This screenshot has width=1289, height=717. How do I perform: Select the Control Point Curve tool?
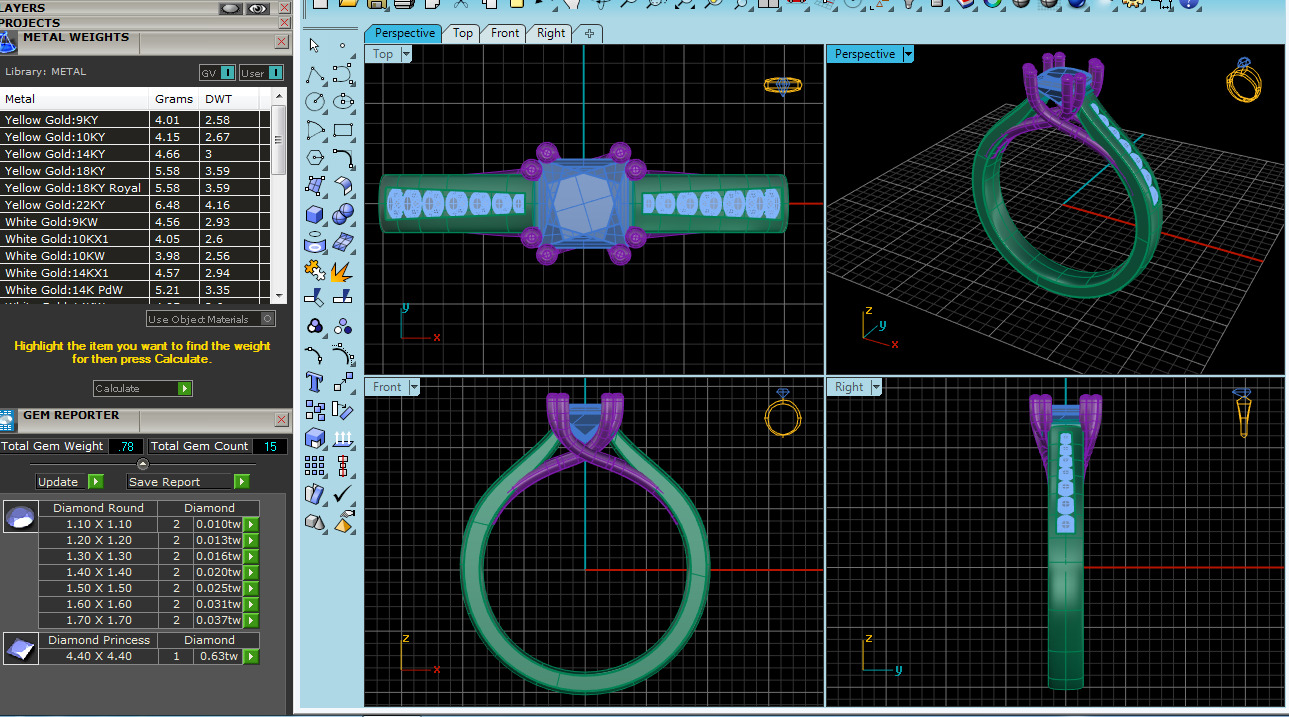coord(343,74)
